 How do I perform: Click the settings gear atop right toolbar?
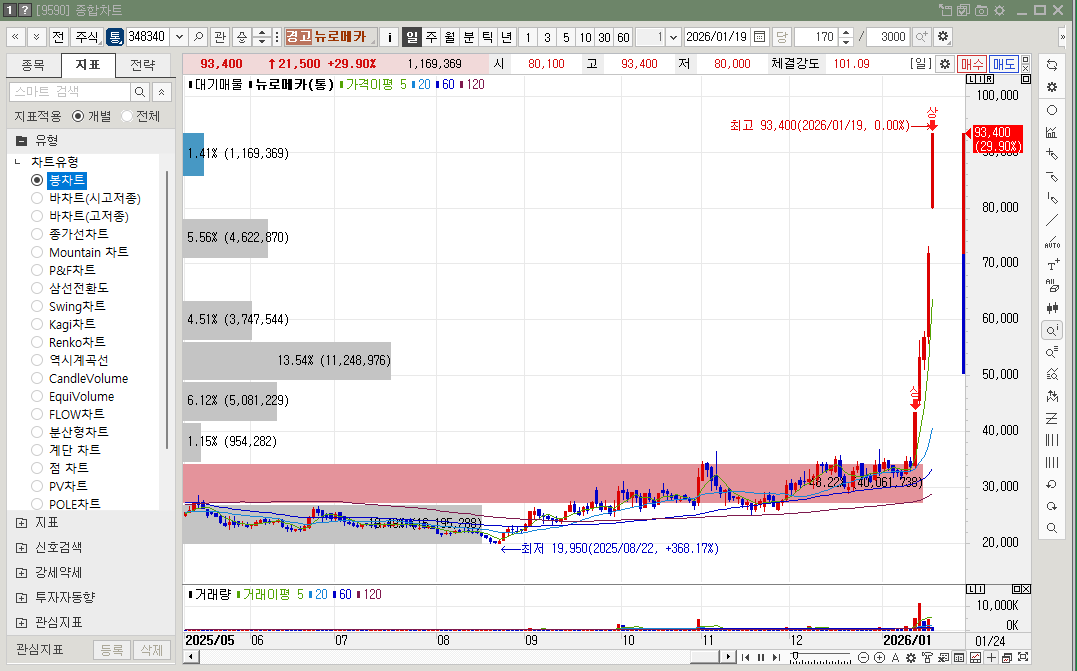click(x=1052, y=87)
